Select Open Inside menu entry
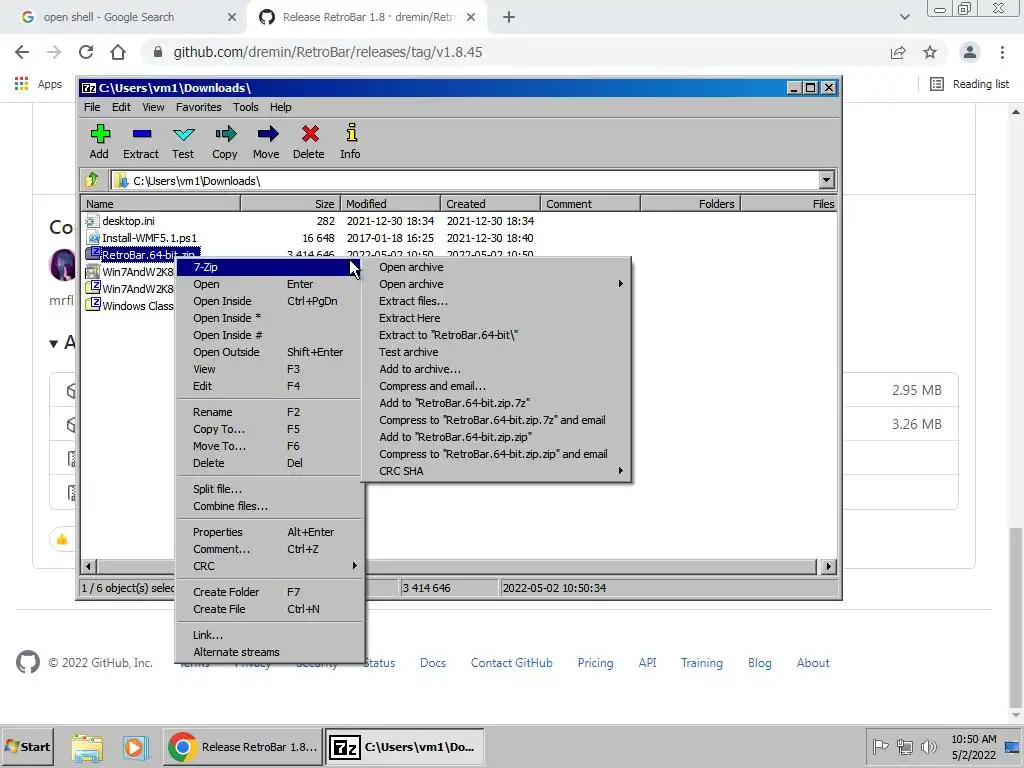Image resolution: width=1024 pixels, height=768 pixels. (269, 301)
